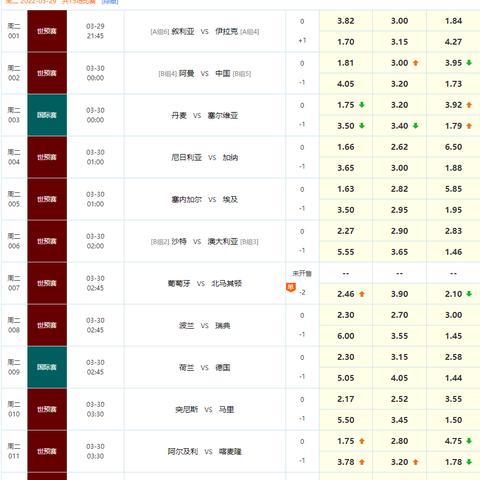The image size is (480, 480).
Task: Open the 澳大利亚 team link
Action: tap(223, 242)
